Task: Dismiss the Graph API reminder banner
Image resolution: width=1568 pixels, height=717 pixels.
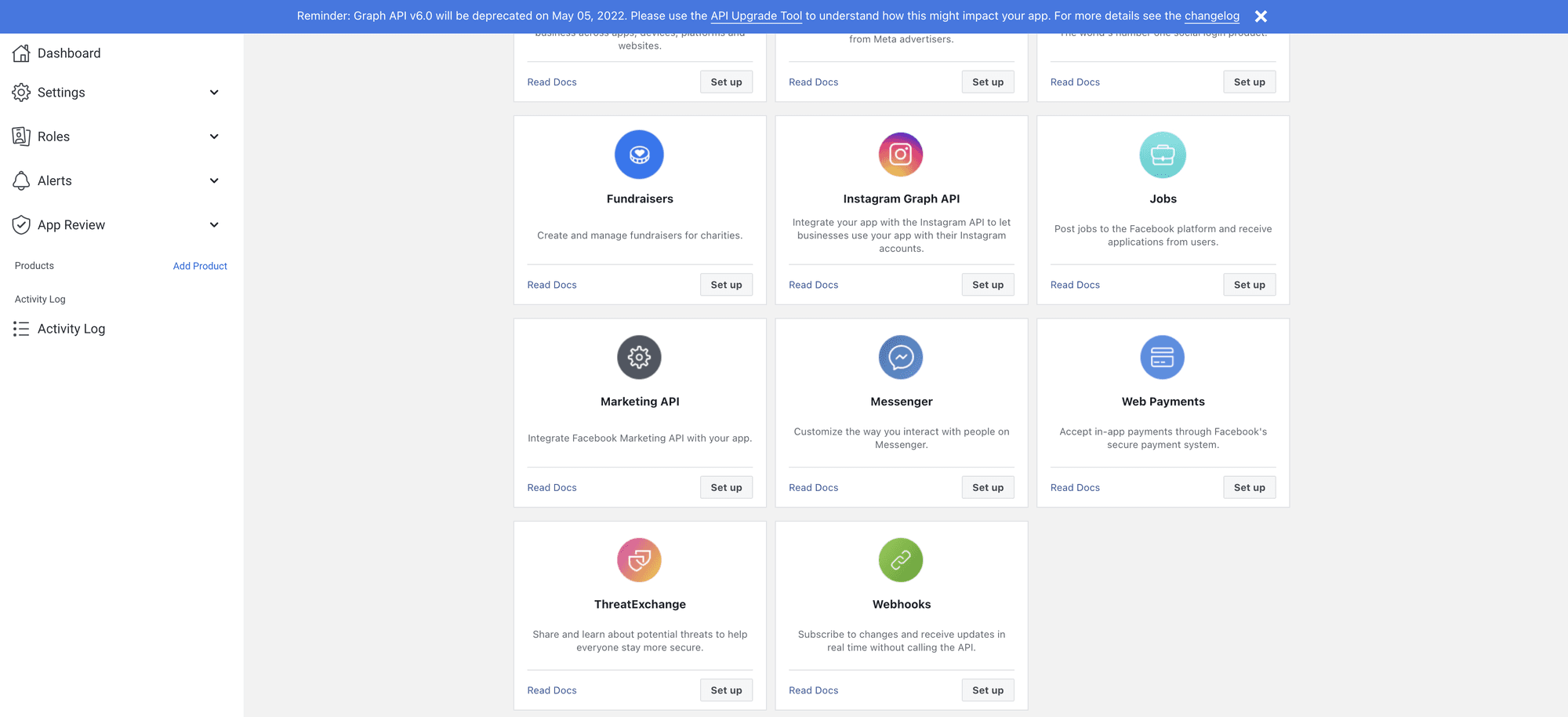Action: [1261, 16]
